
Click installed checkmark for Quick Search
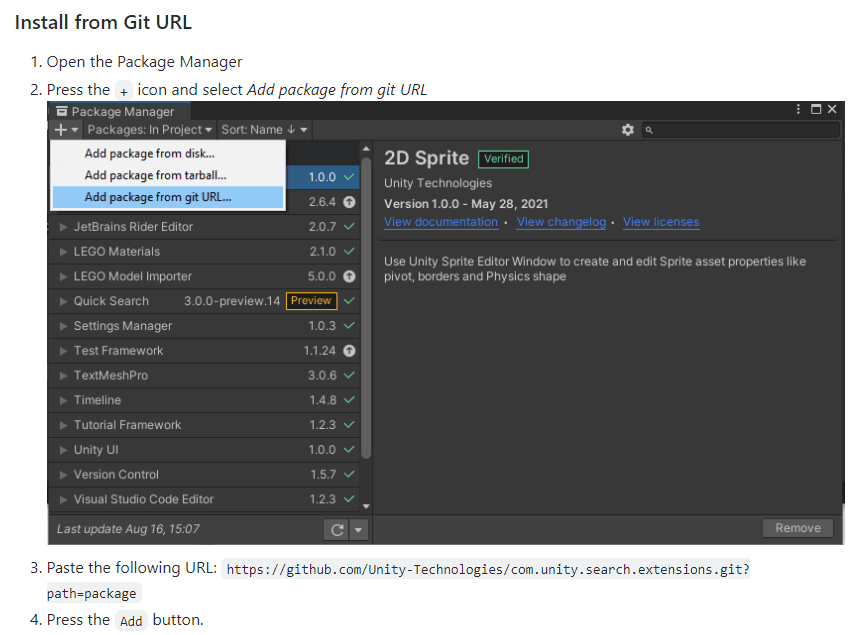click(x=349, y=301)
